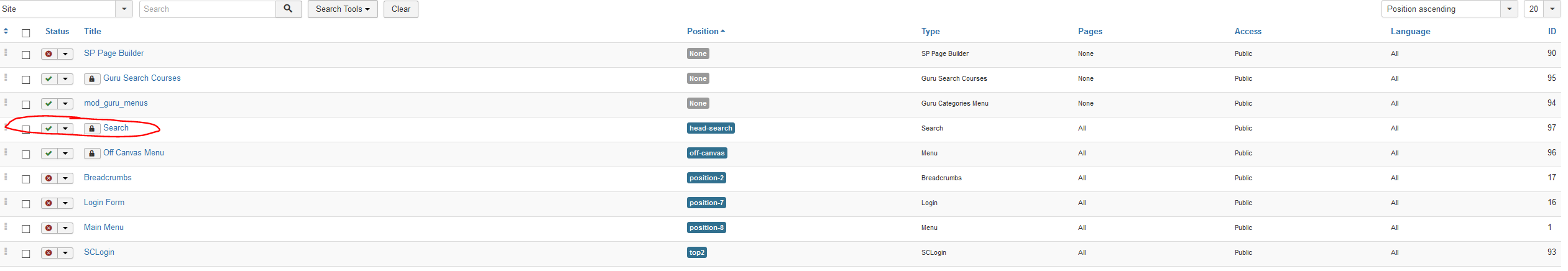Viewport: 1568px width, 271px height.
Task: Click the drag handle of the Login Form row
Action: tap(6, 202)
